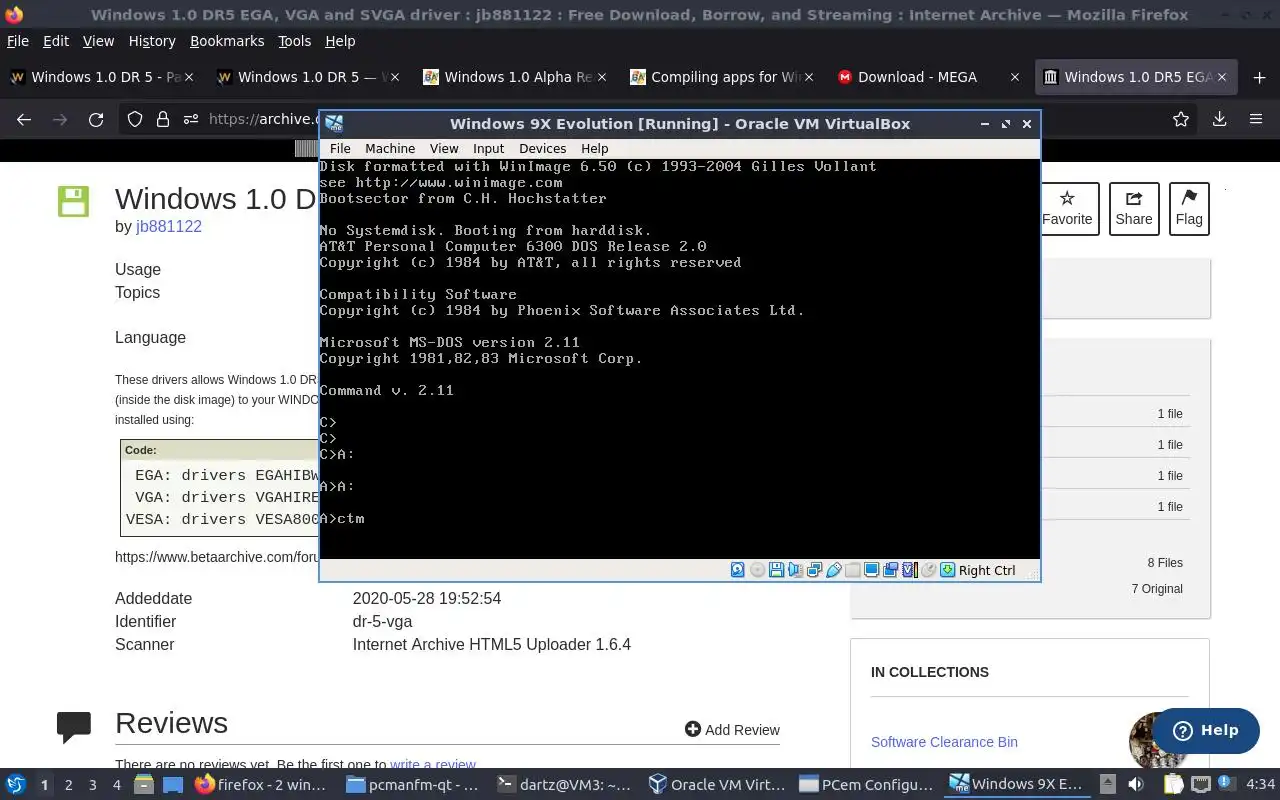
Task: Click the USB devices icon in VirtualBox status bar
Action: point(834,570)
